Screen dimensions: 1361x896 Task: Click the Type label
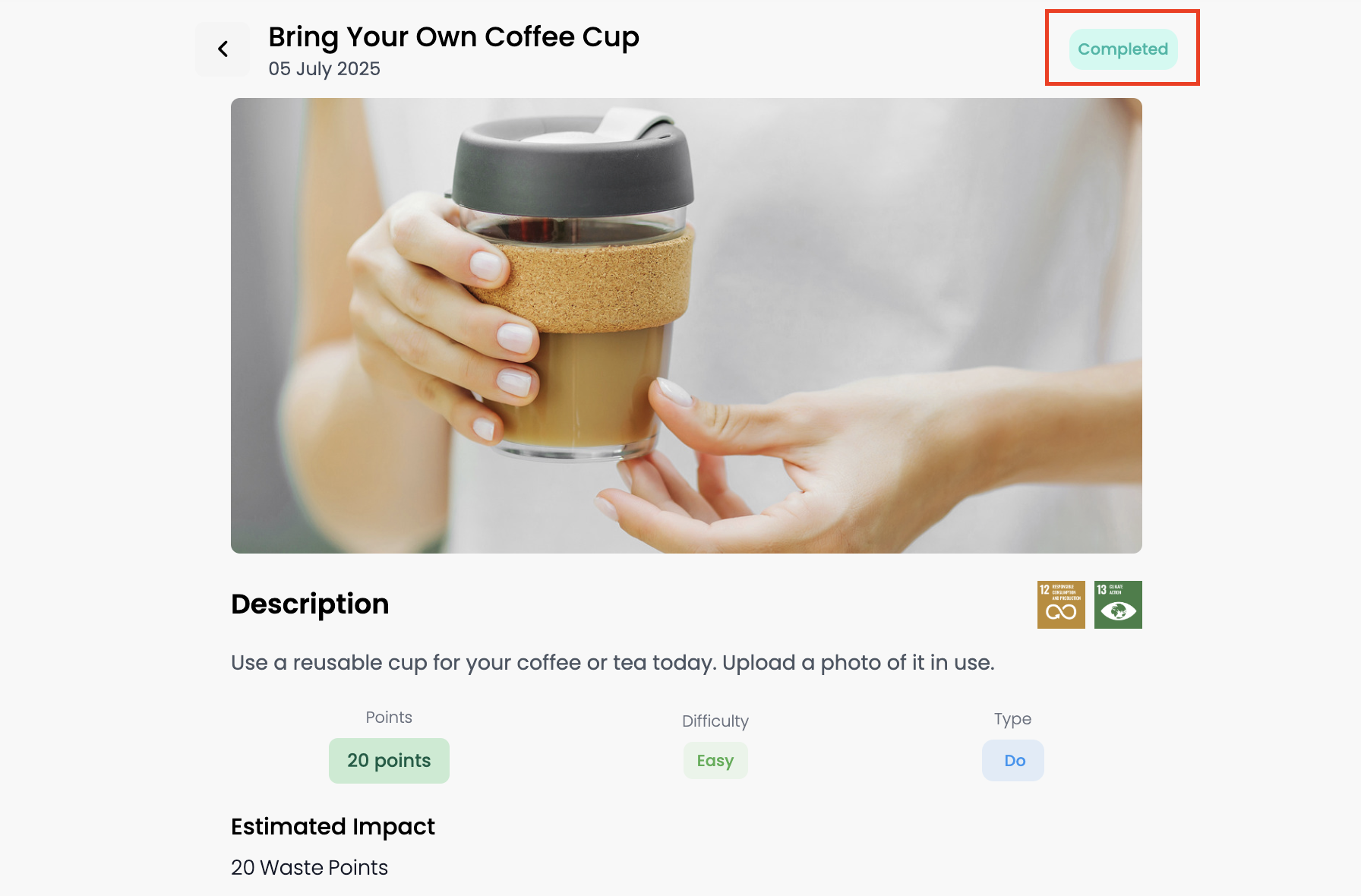tap(1012, 718)
